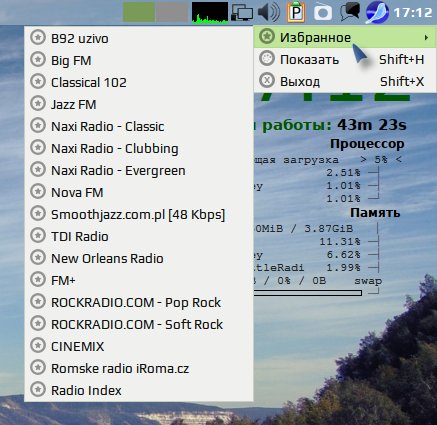
Task: Tune to Romske radio iRoma.cz
Action: (x=139, y=368)
